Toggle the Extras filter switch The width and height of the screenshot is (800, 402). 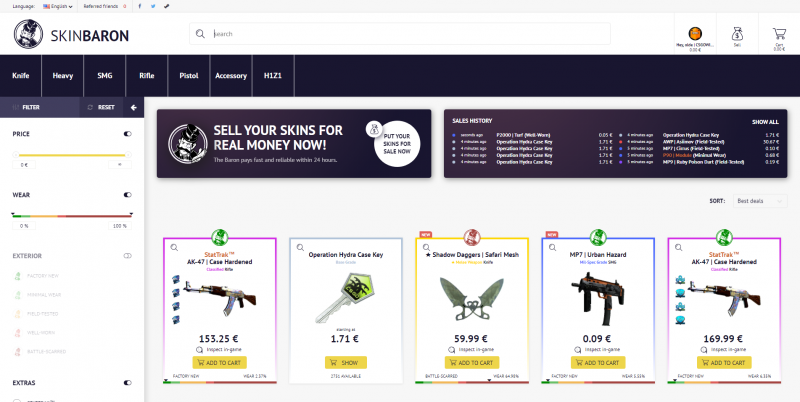[x=128, y=383]
